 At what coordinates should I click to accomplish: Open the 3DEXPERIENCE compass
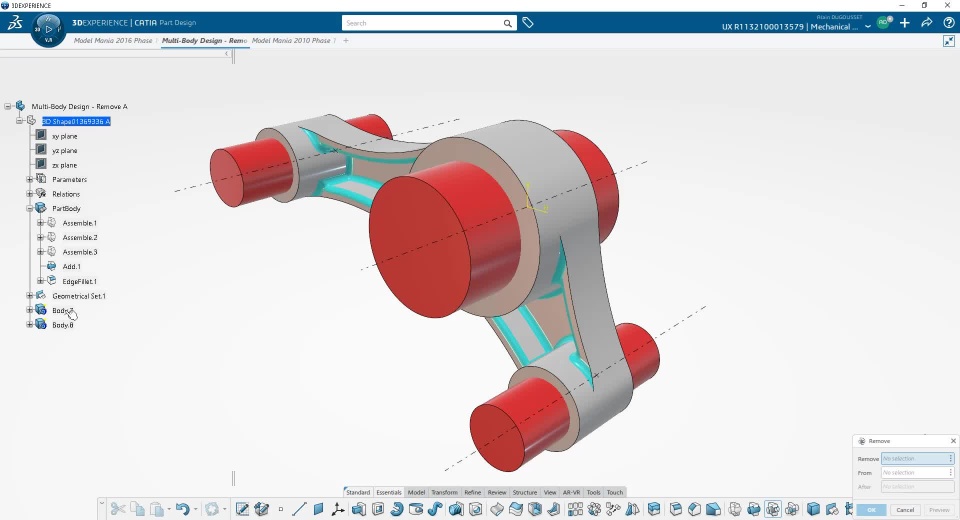[48, 29]
